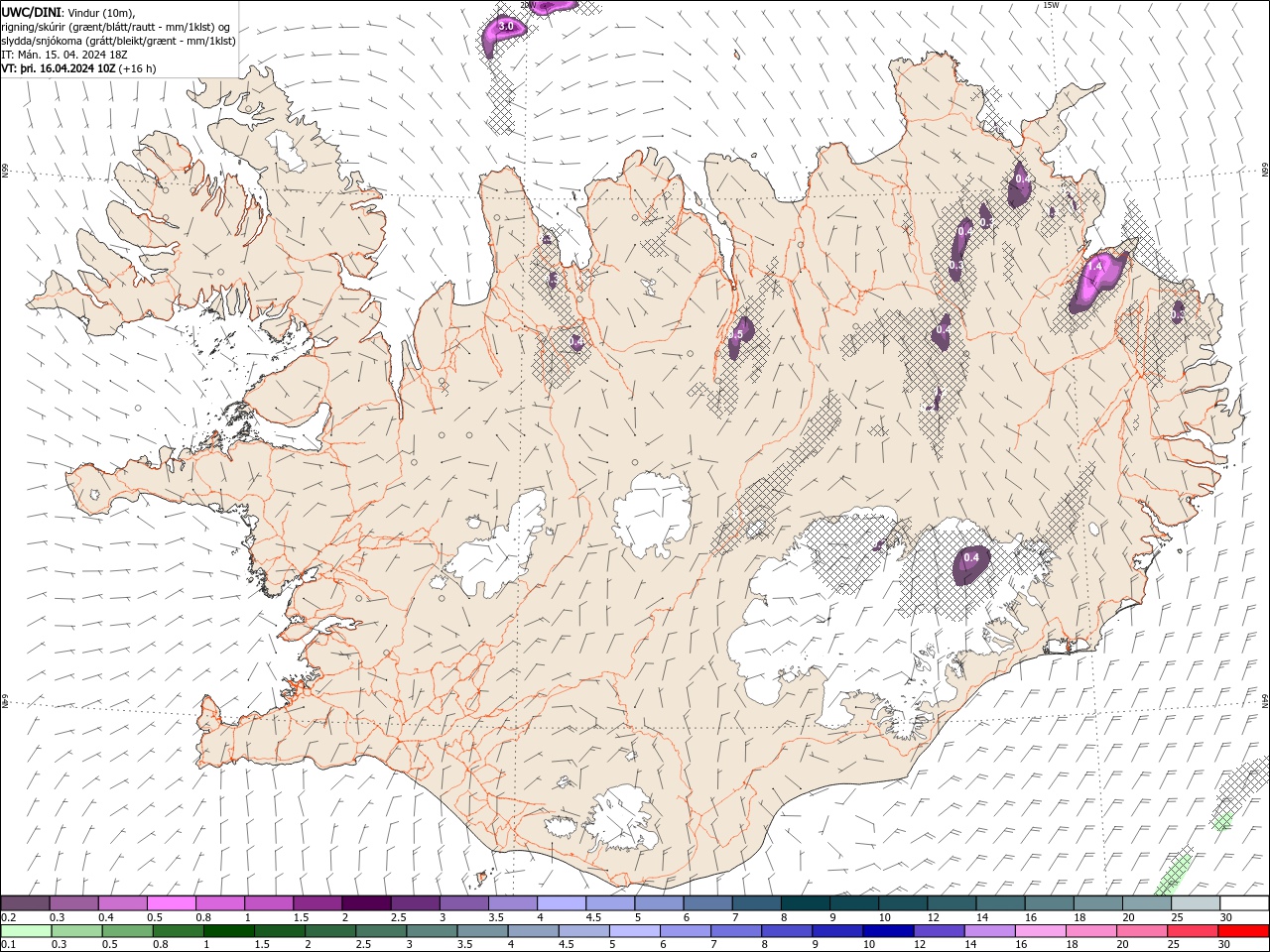Click the 0.4 blob over the southeast glacier
This screenshot has height=952, width=1270.
971,564
